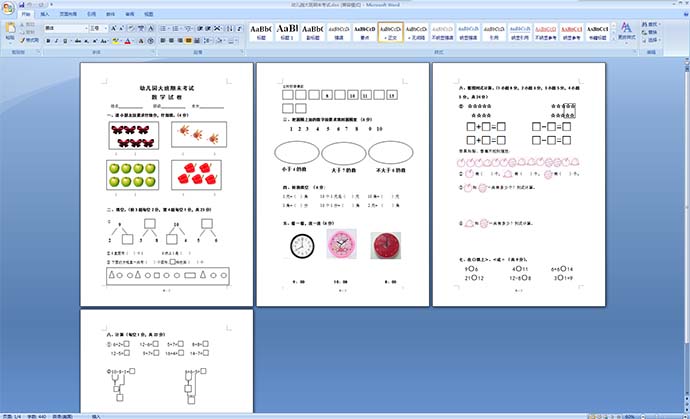Apply character shading icon

pos(141,41)
